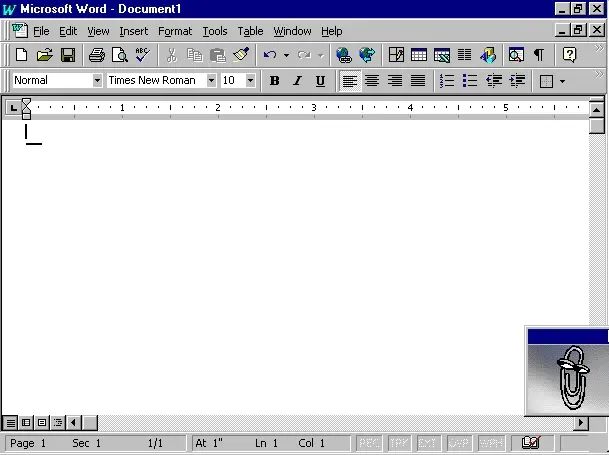Screen dimensions: 609x455
Task: Expand the Font dropdown Times New Roman
Action: 211,80
